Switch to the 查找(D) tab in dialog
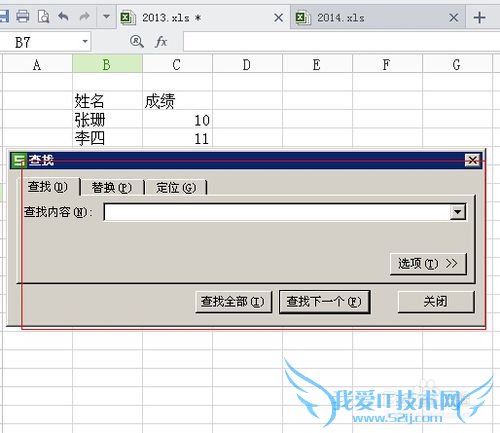500x433 pixels. click(48, 187)
